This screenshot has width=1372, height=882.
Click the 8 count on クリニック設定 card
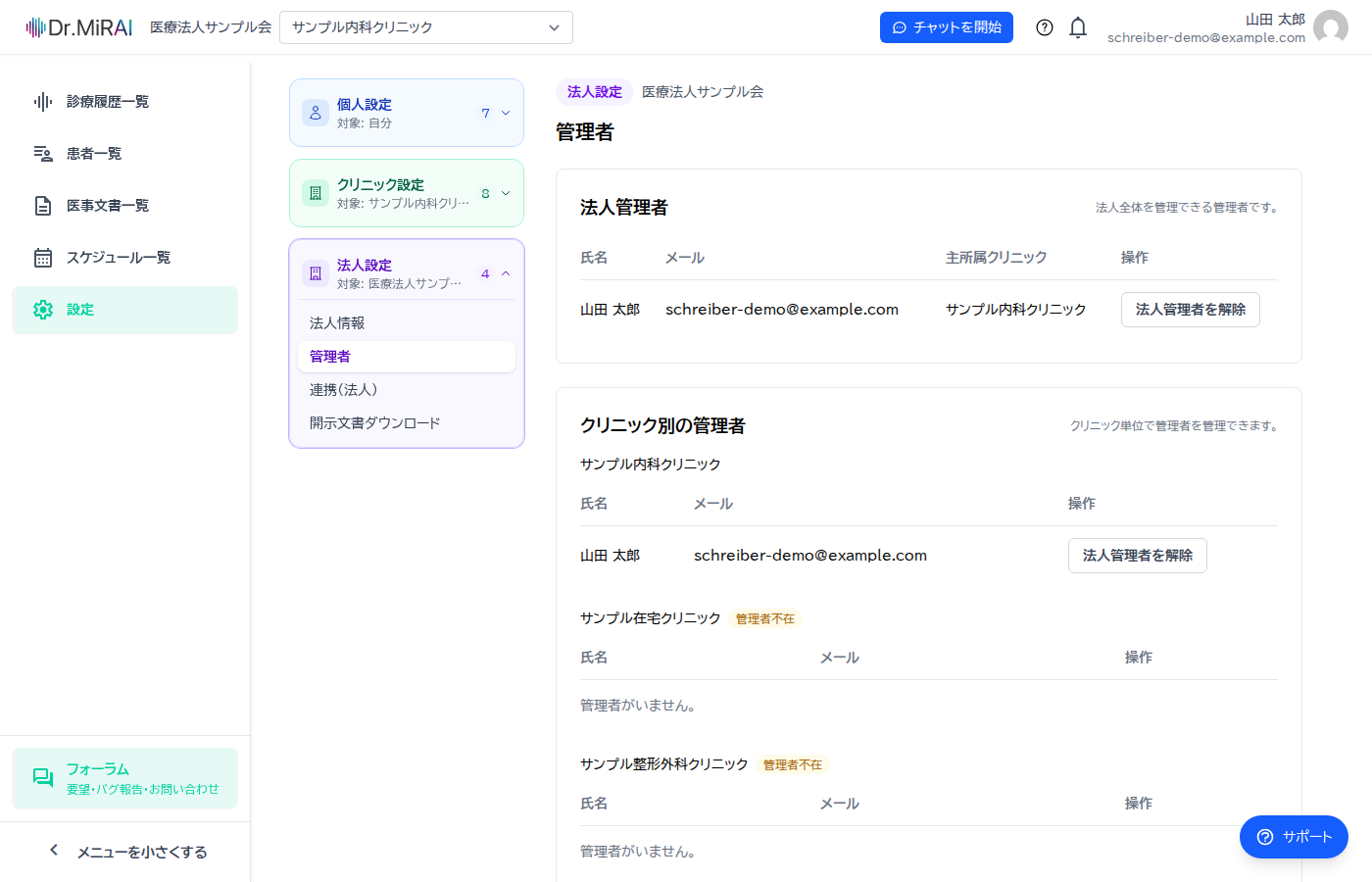(485, 194)
